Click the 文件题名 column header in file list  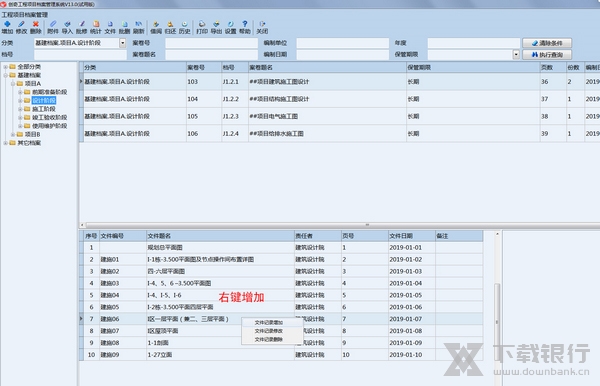pyautogui.click(x=220, y=236)
